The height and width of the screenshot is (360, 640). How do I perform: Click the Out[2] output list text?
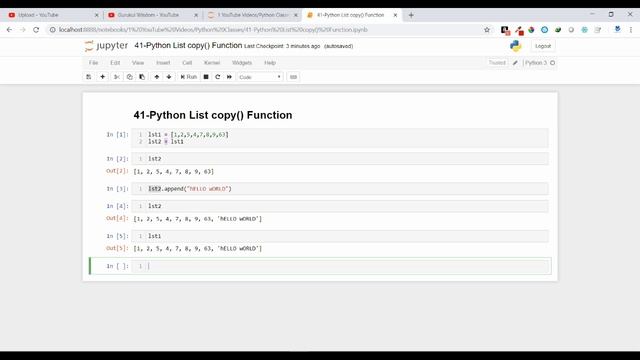click(x=173, y=171)
